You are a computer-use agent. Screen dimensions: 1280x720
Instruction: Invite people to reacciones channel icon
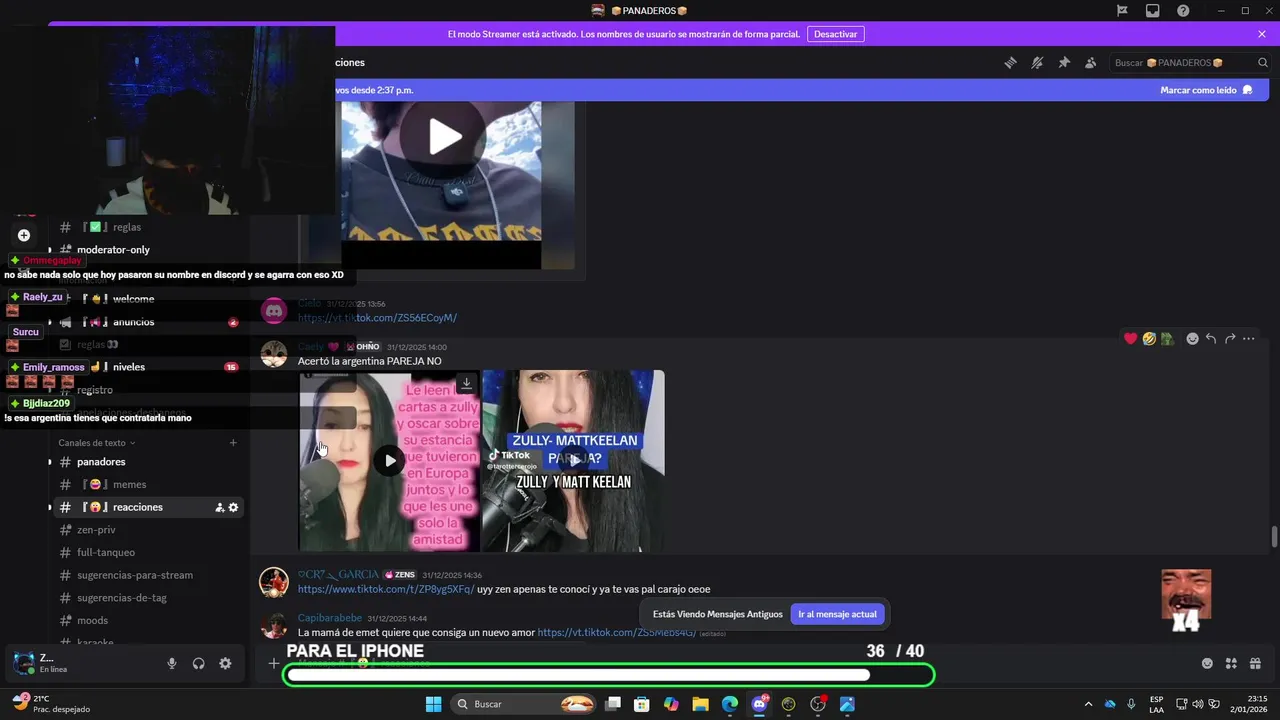click(219, 508)
